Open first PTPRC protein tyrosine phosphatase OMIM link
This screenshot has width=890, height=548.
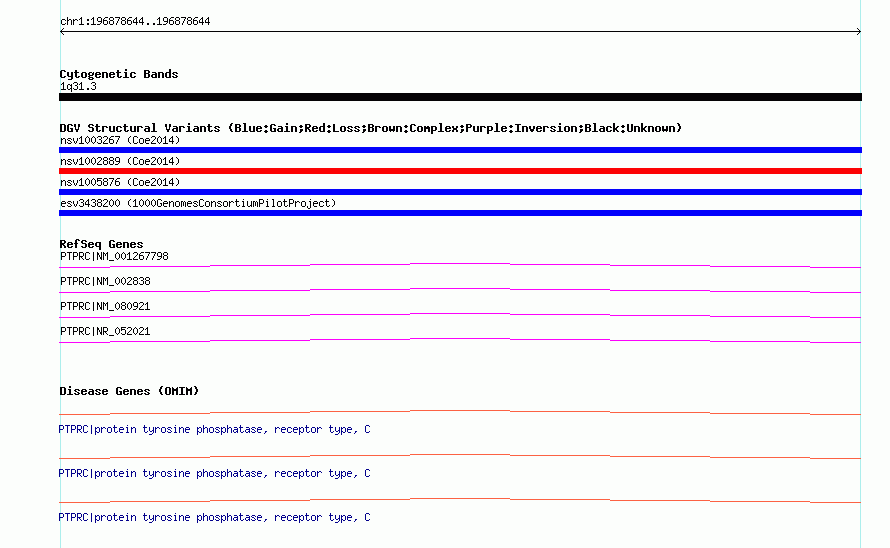[x=214, y=429]
